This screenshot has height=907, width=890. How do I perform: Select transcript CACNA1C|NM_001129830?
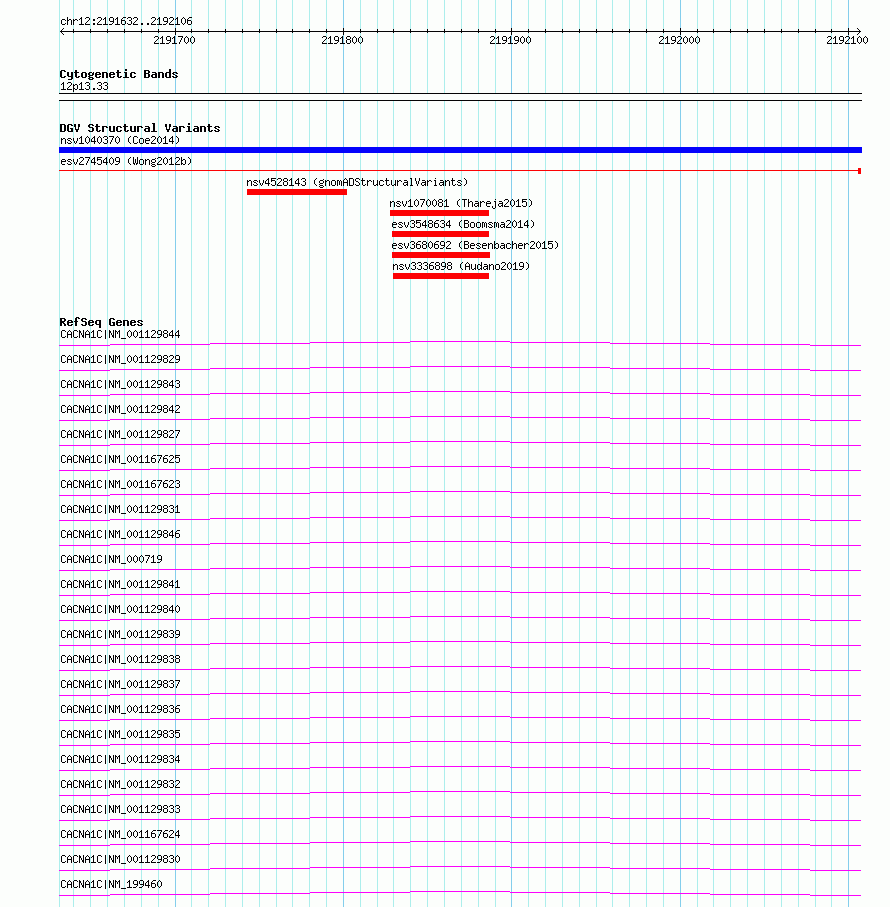pyautogui.click(x=120, y=860)
